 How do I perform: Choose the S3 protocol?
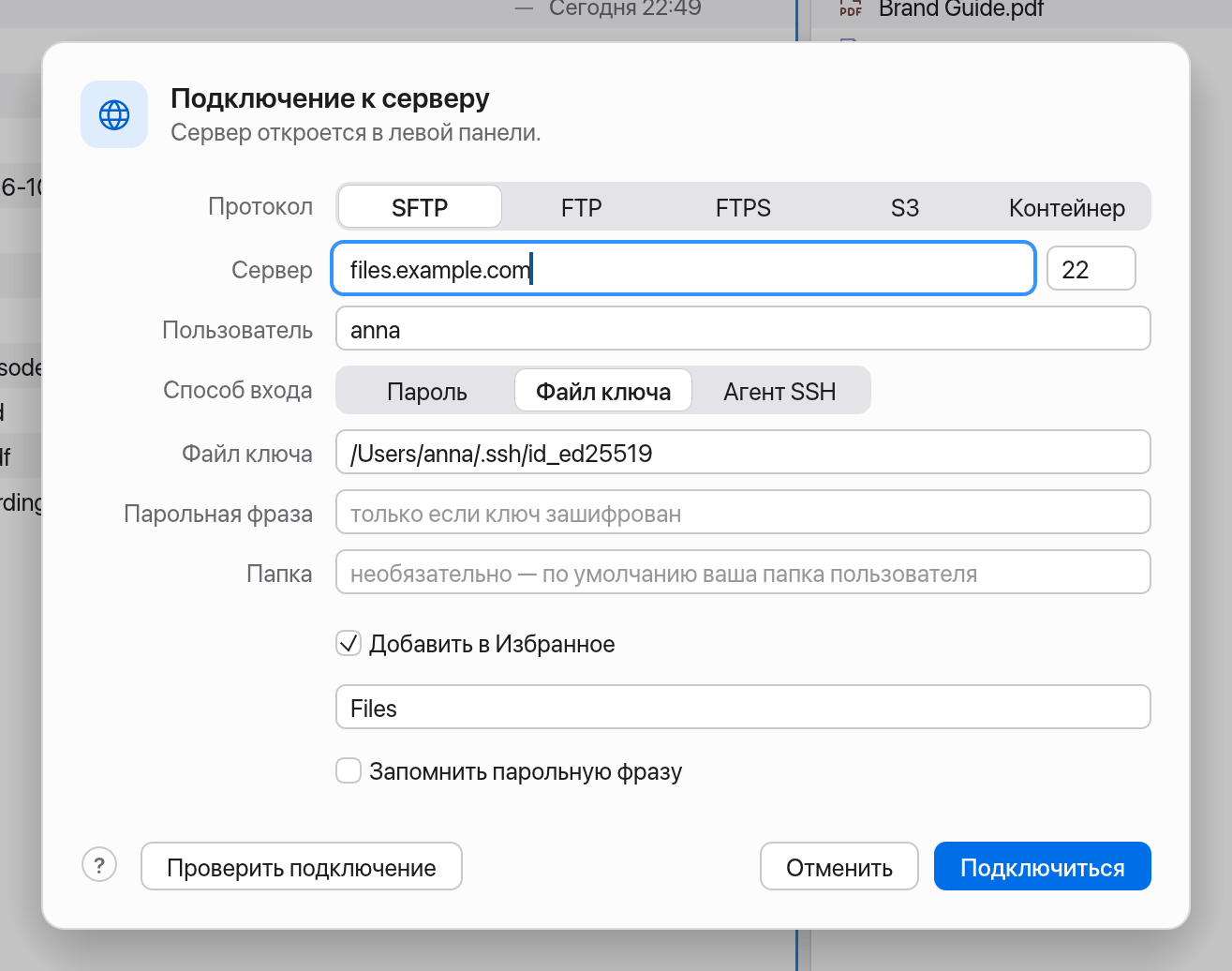click(905, 207)
